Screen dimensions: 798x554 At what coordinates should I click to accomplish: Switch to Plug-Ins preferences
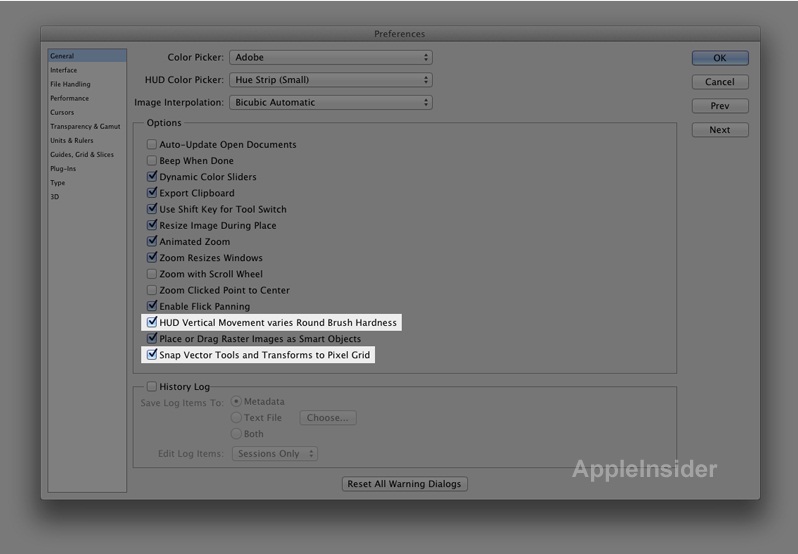(x=63, y=169)
